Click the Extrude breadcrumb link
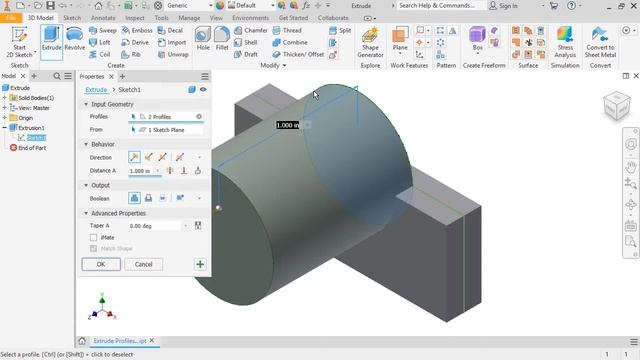The image size is (640, 360). 96,89
